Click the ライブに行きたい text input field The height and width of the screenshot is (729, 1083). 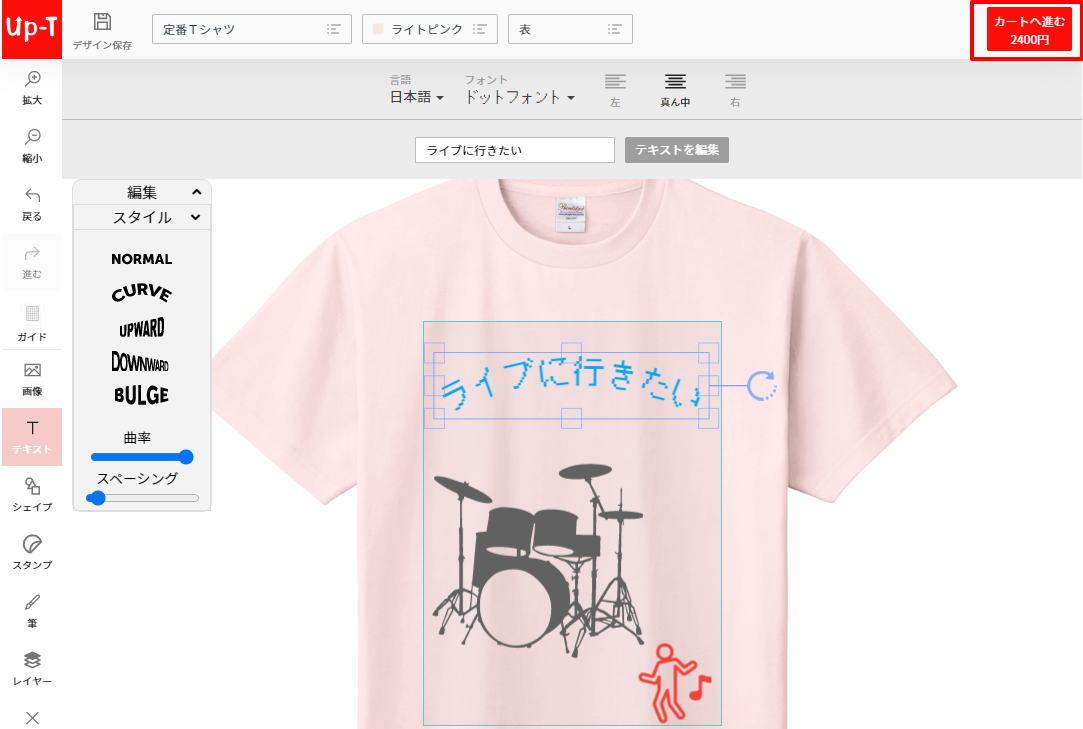pyautogui.click(x=513, y=149)
